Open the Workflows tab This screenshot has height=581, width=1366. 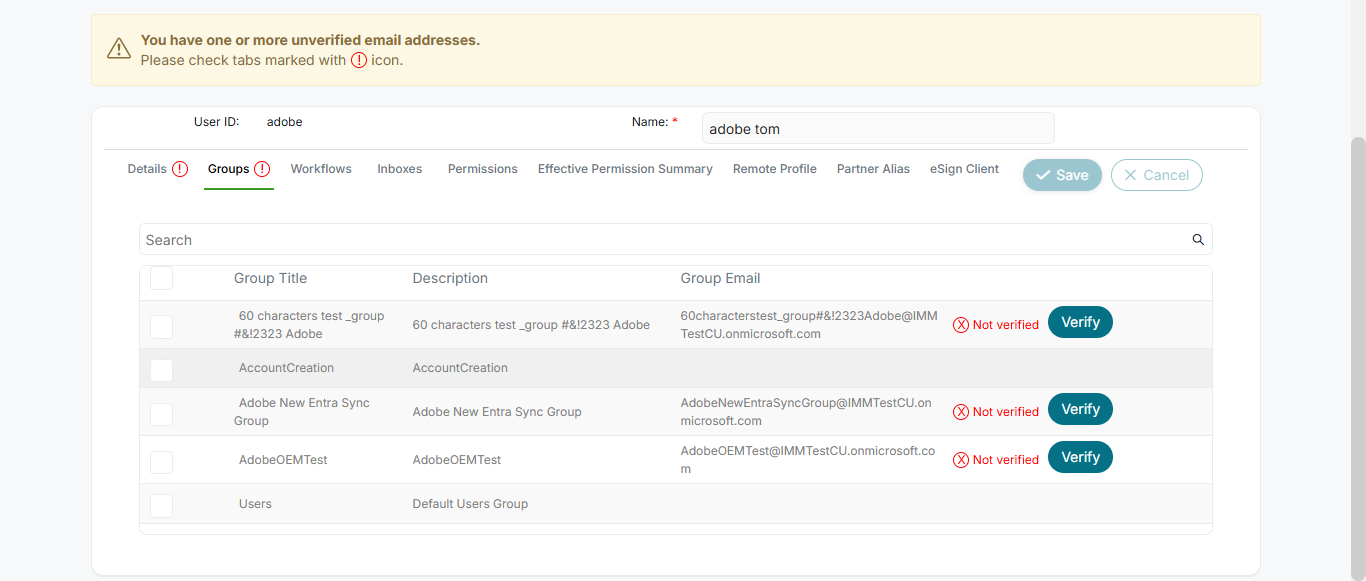321,169
